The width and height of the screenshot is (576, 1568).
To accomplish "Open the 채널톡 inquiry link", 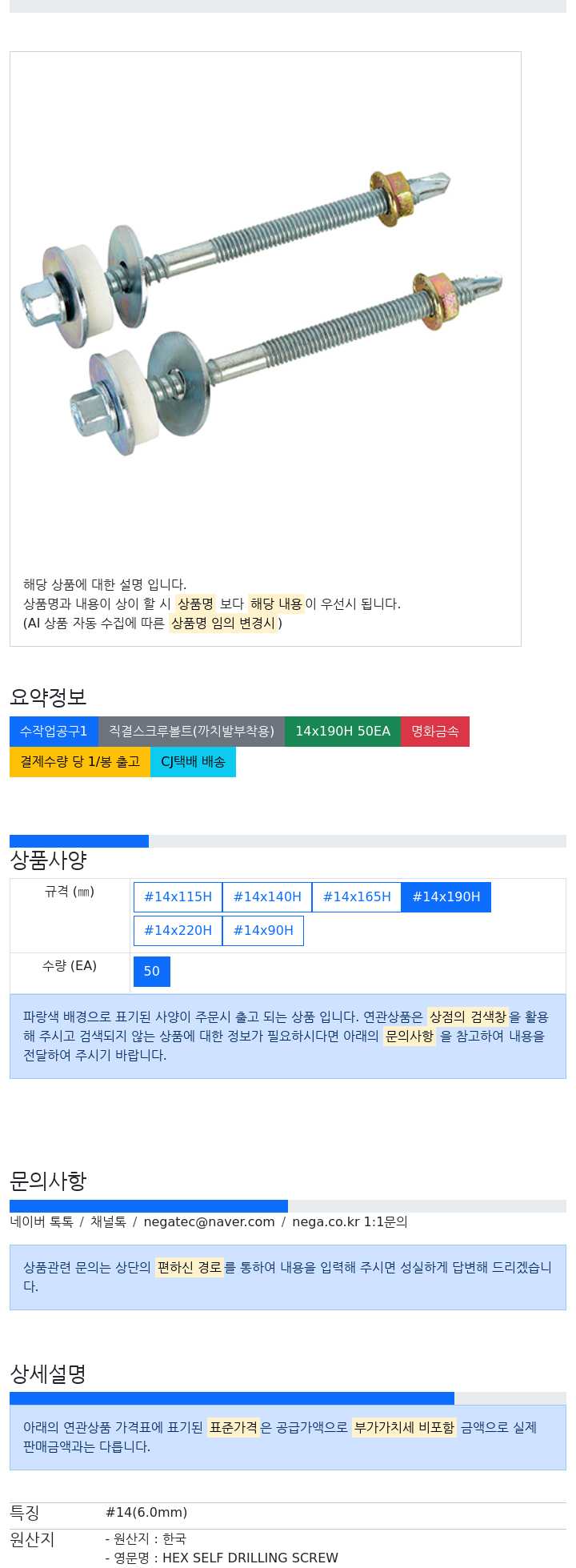I will [x=108, y=1222].
